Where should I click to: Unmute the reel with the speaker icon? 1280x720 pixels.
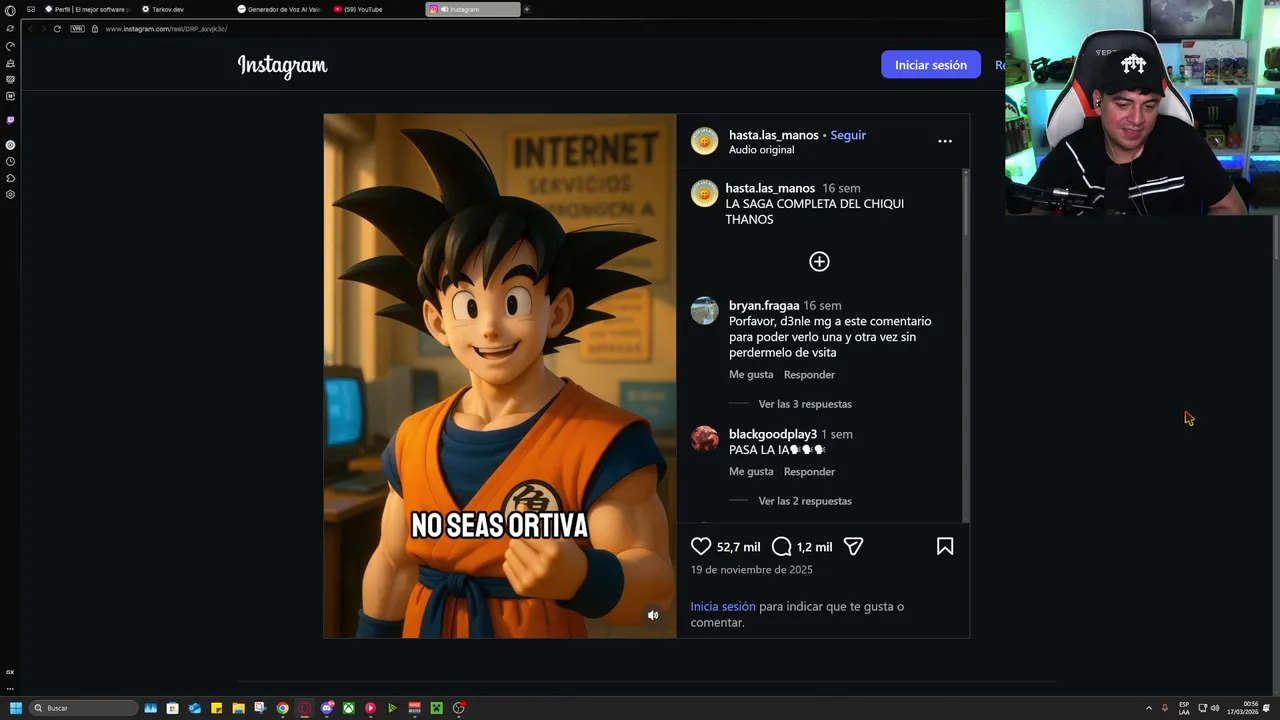tap(653, 615)
